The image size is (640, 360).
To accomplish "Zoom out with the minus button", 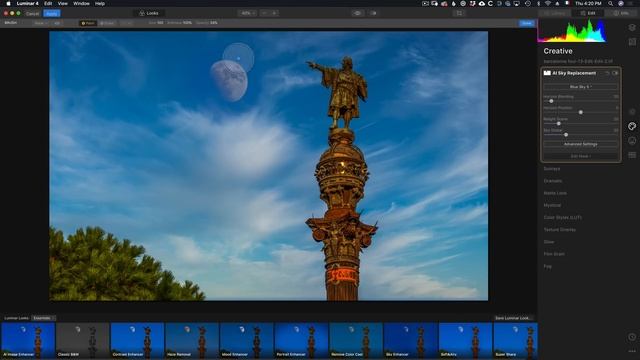I will point(264,13).
